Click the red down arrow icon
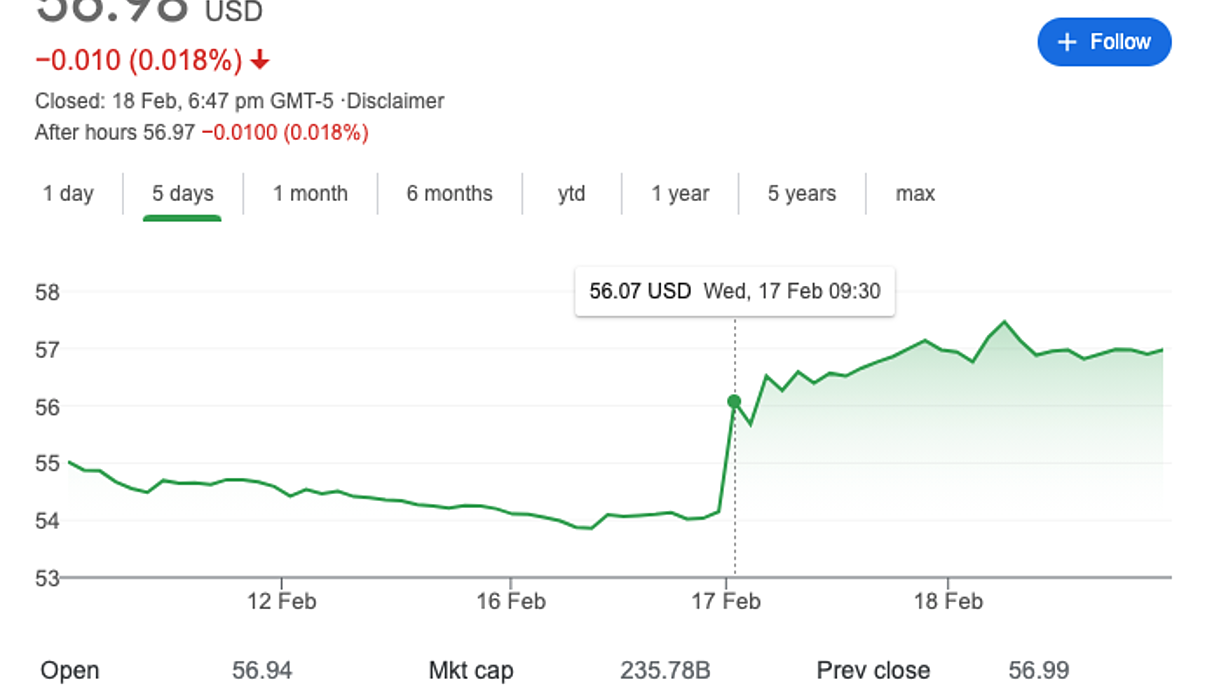The height and width of the screenshot is (690, 1226). click(260, 61)
